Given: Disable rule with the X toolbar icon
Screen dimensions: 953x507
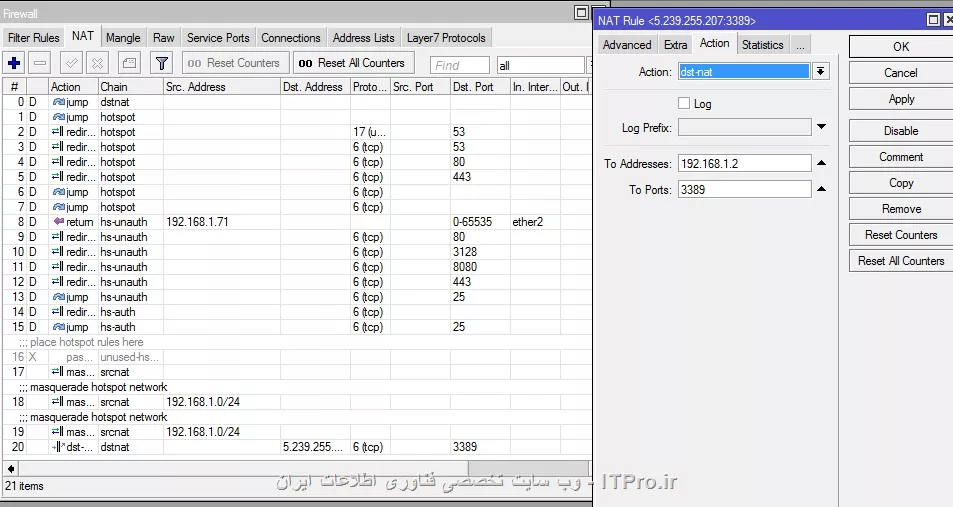Looking at the screenshot, I should point(97,63).
